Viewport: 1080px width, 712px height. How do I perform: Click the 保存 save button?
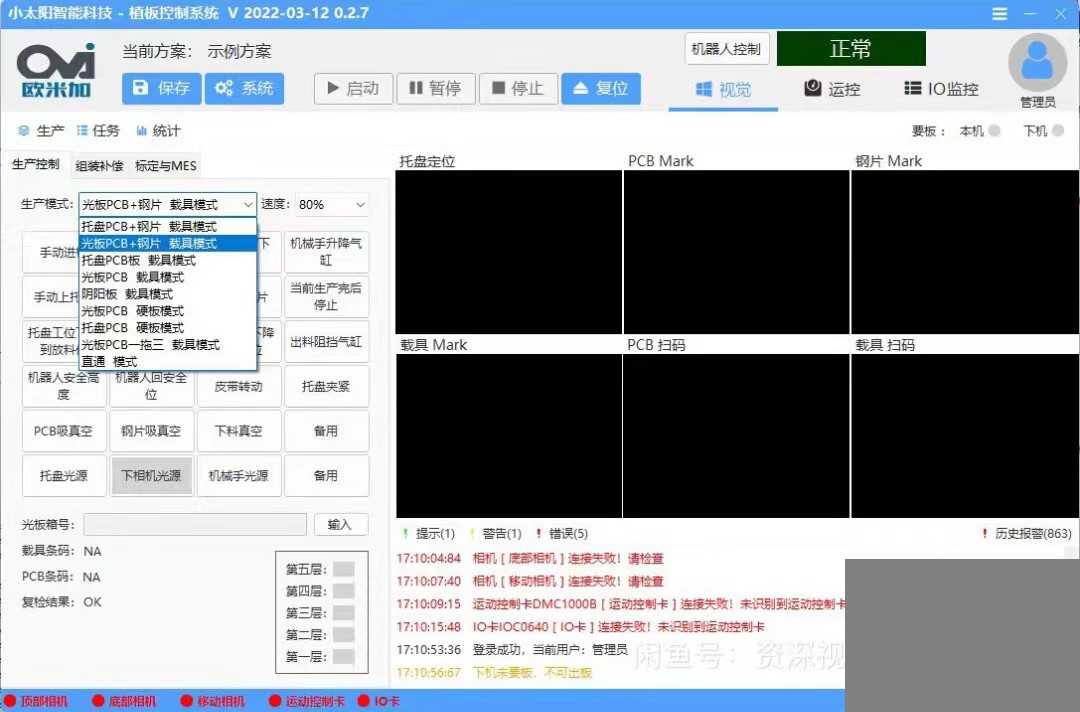click(x=162, y=89)
